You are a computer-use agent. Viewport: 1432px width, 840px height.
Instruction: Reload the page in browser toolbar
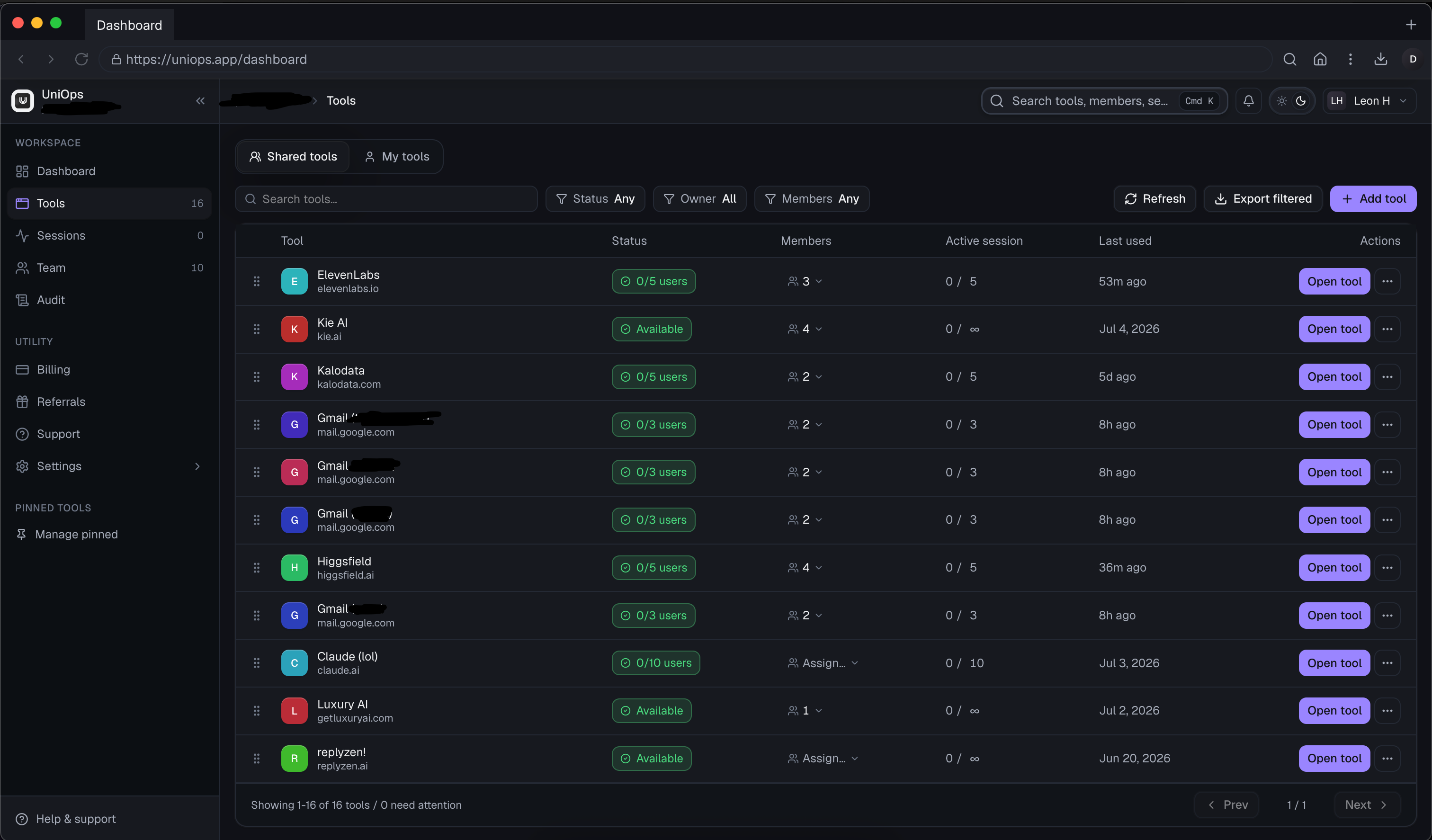tap(81, 59)
